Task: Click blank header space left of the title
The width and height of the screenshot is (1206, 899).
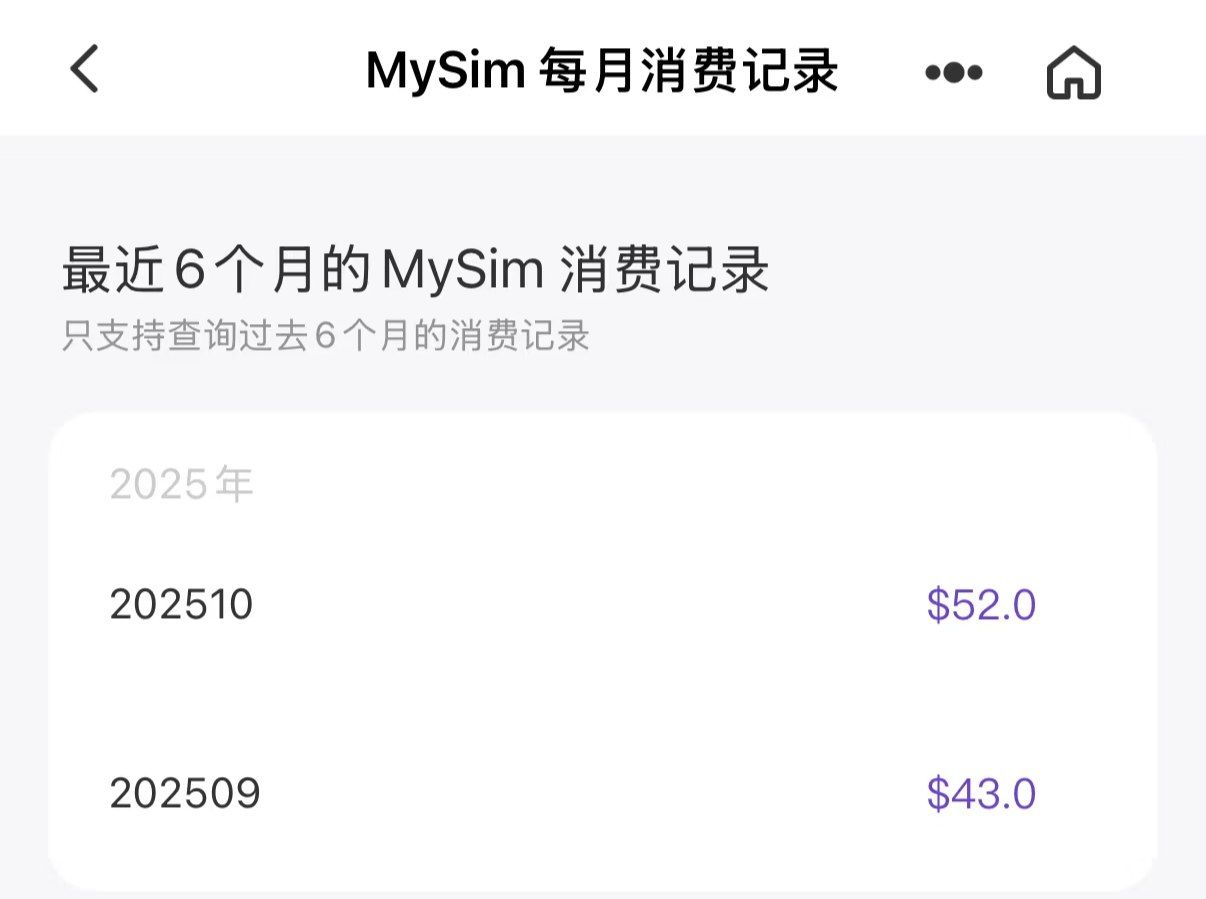Action: click(x=230, y=71)
